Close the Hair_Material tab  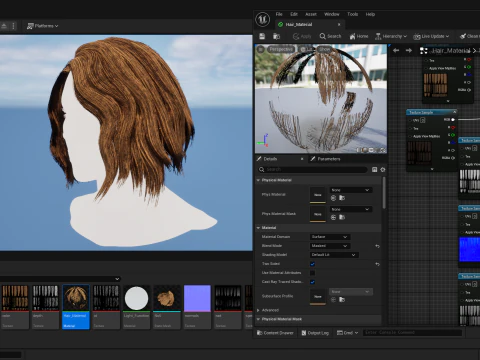(x=339, y=24)
